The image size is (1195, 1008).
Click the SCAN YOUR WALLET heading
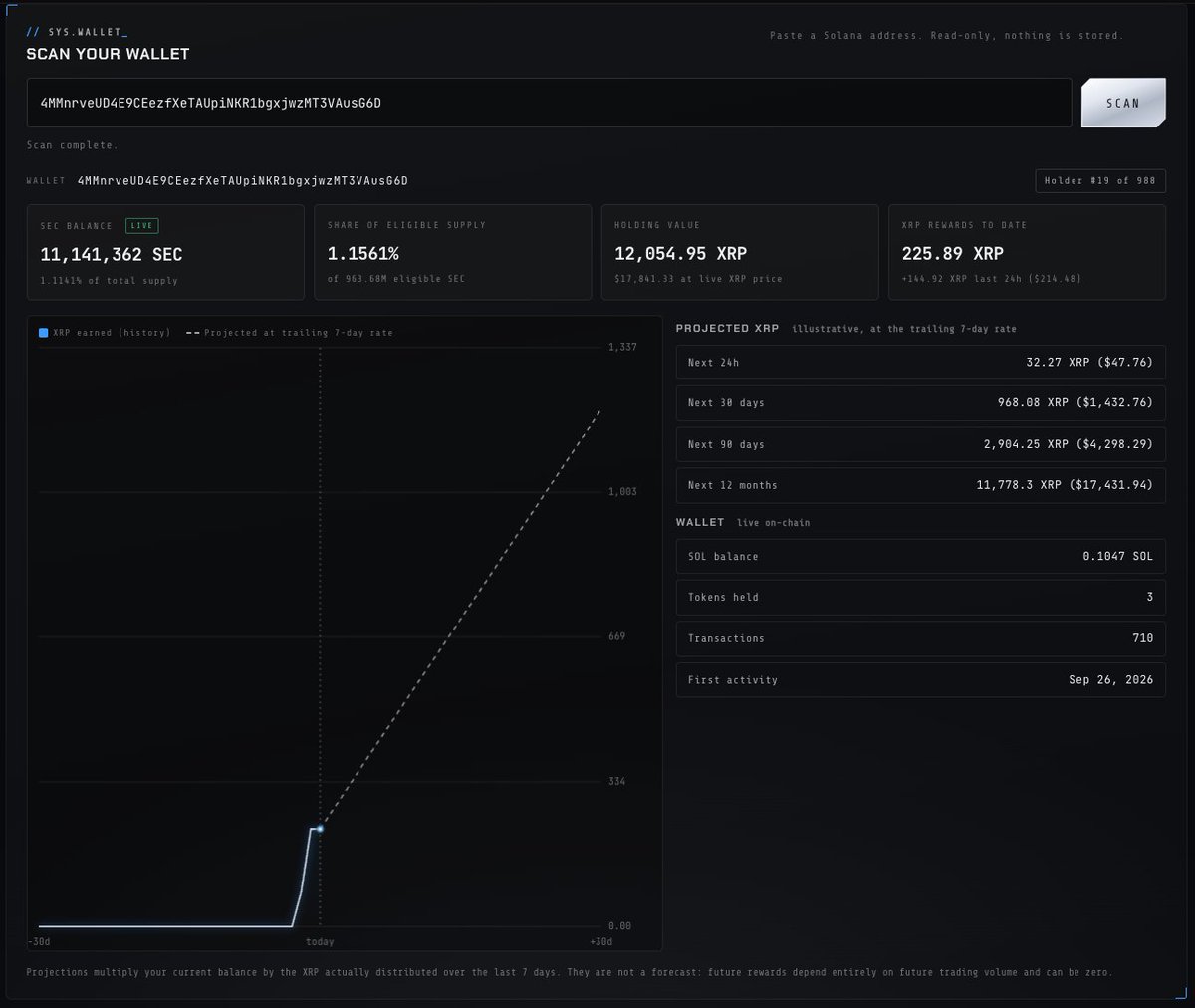108,54
